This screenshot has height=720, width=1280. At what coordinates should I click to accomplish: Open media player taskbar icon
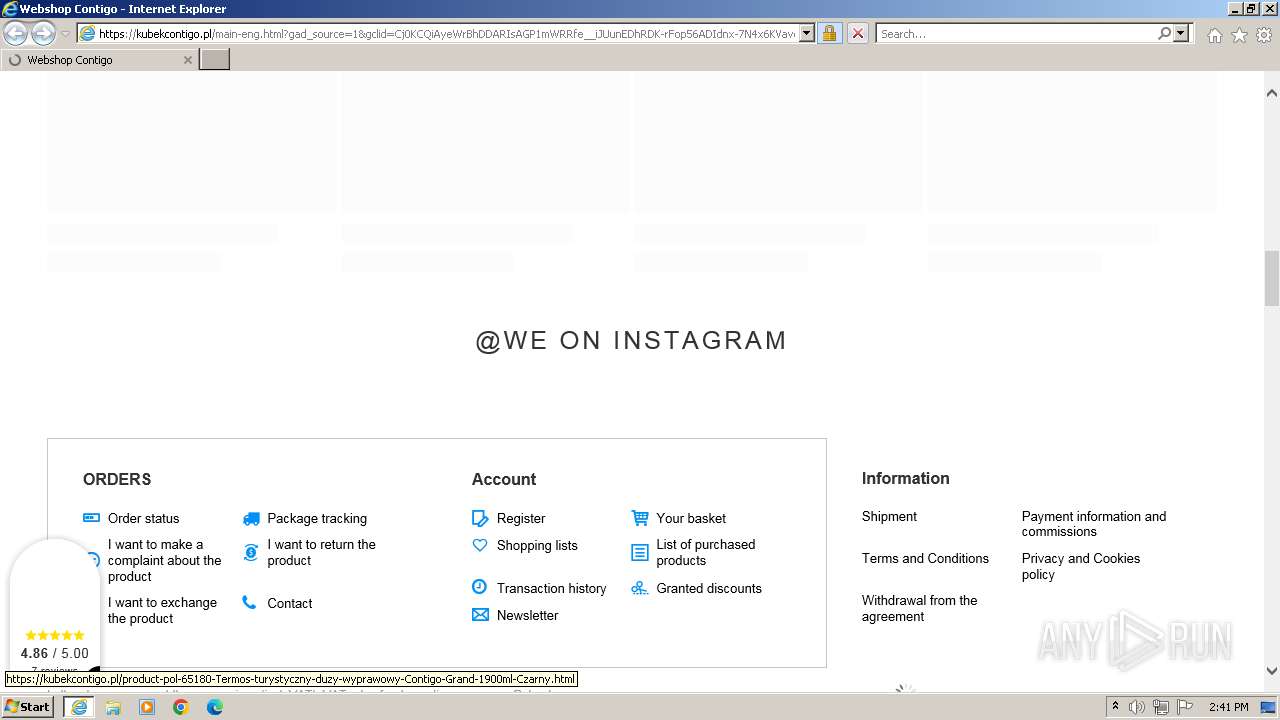(147, 707)
